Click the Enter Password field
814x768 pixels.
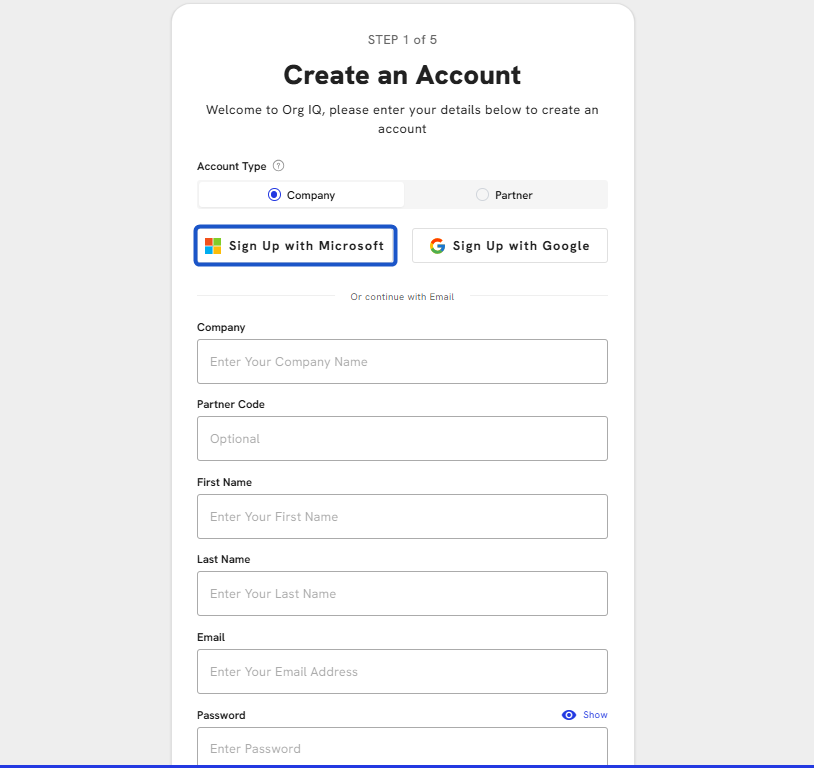click(402, 747)
